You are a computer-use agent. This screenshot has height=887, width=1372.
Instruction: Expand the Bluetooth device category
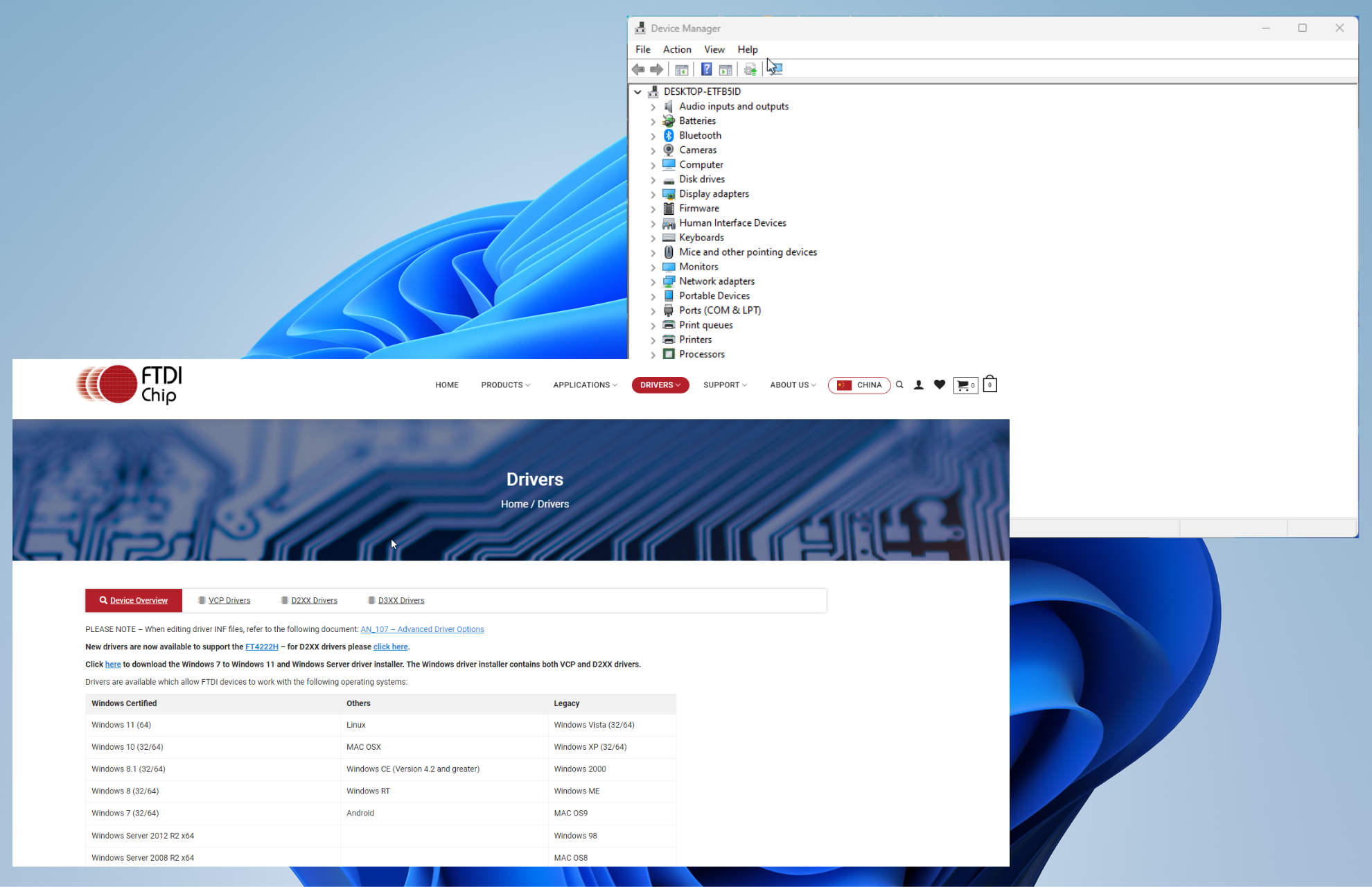click(x=653, y=136)
